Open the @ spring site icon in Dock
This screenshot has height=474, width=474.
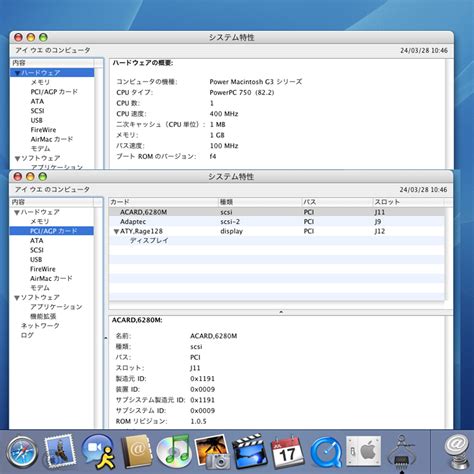pyautogui.click(x=457, y=453)
